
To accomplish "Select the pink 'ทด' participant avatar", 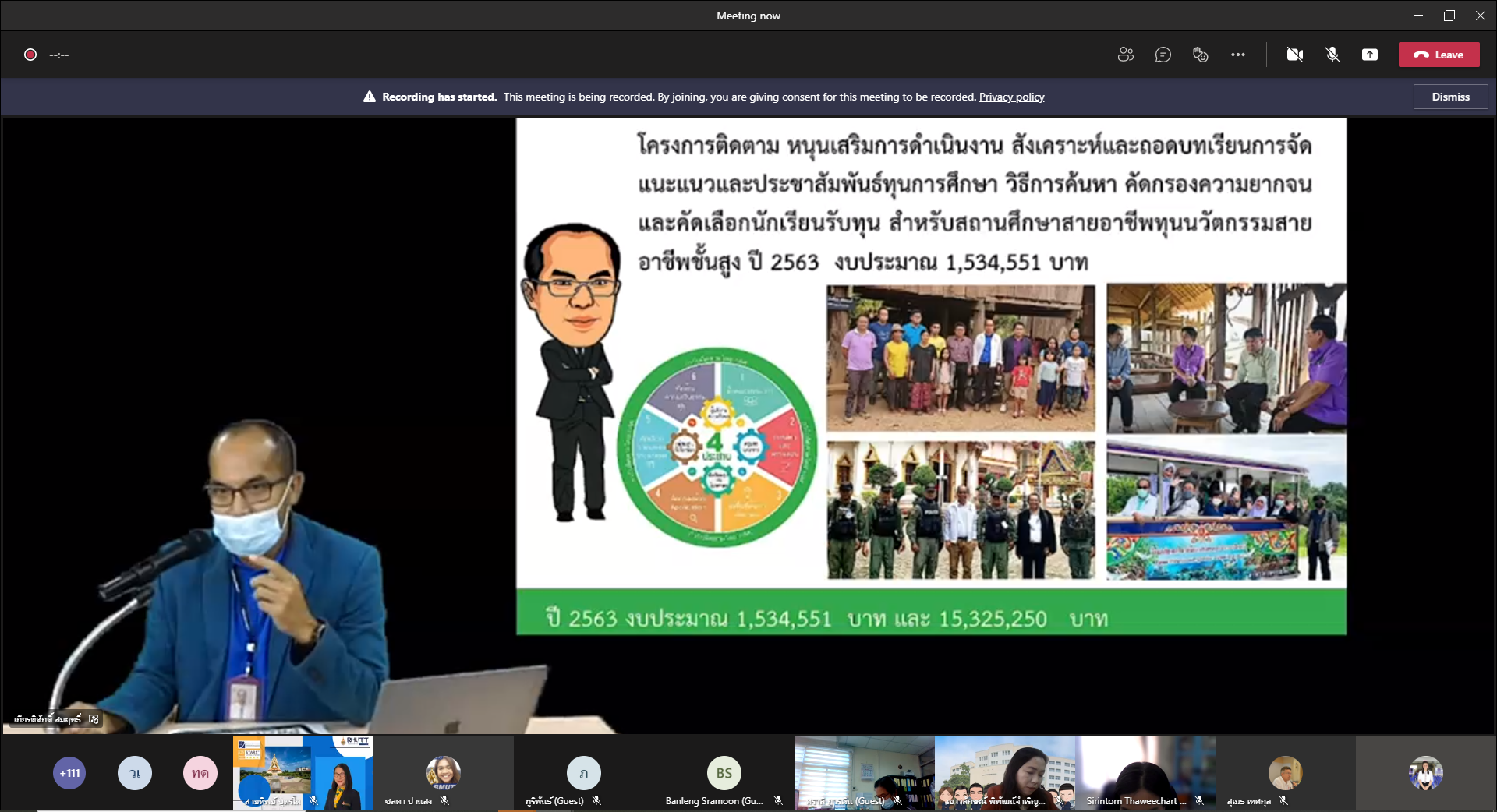I will coord(200,773).
